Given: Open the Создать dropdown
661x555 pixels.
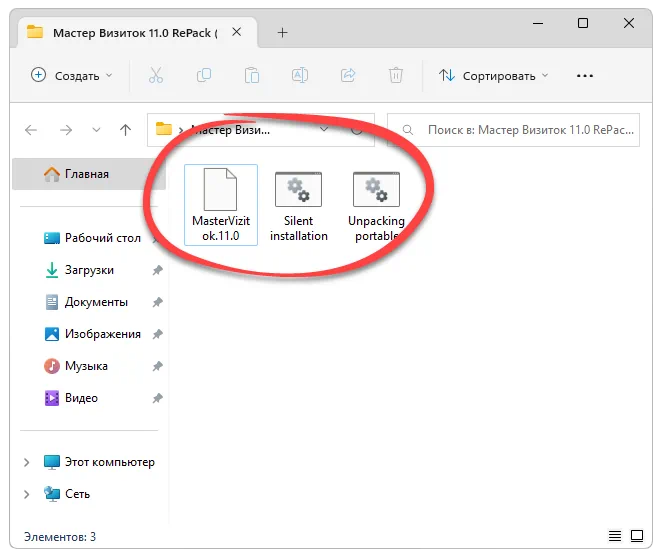Looking at the screenshot, I should tap(72, 75).
